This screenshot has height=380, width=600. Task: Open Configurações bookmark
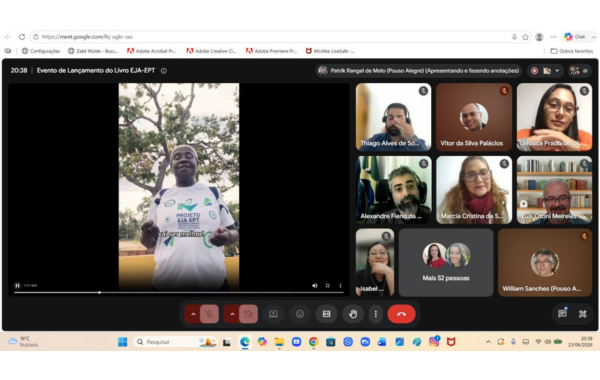pyautogui.click(x=41, y=51)
